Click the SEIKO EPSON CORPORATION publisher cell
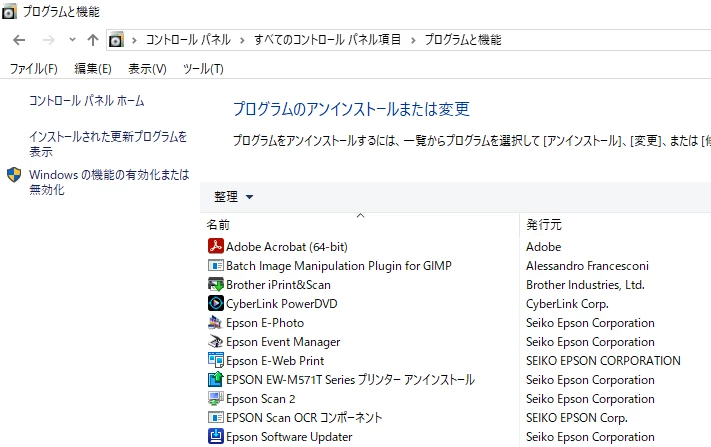Image resolution: width=711 pixels, height=447 pixels. (603, 361)
